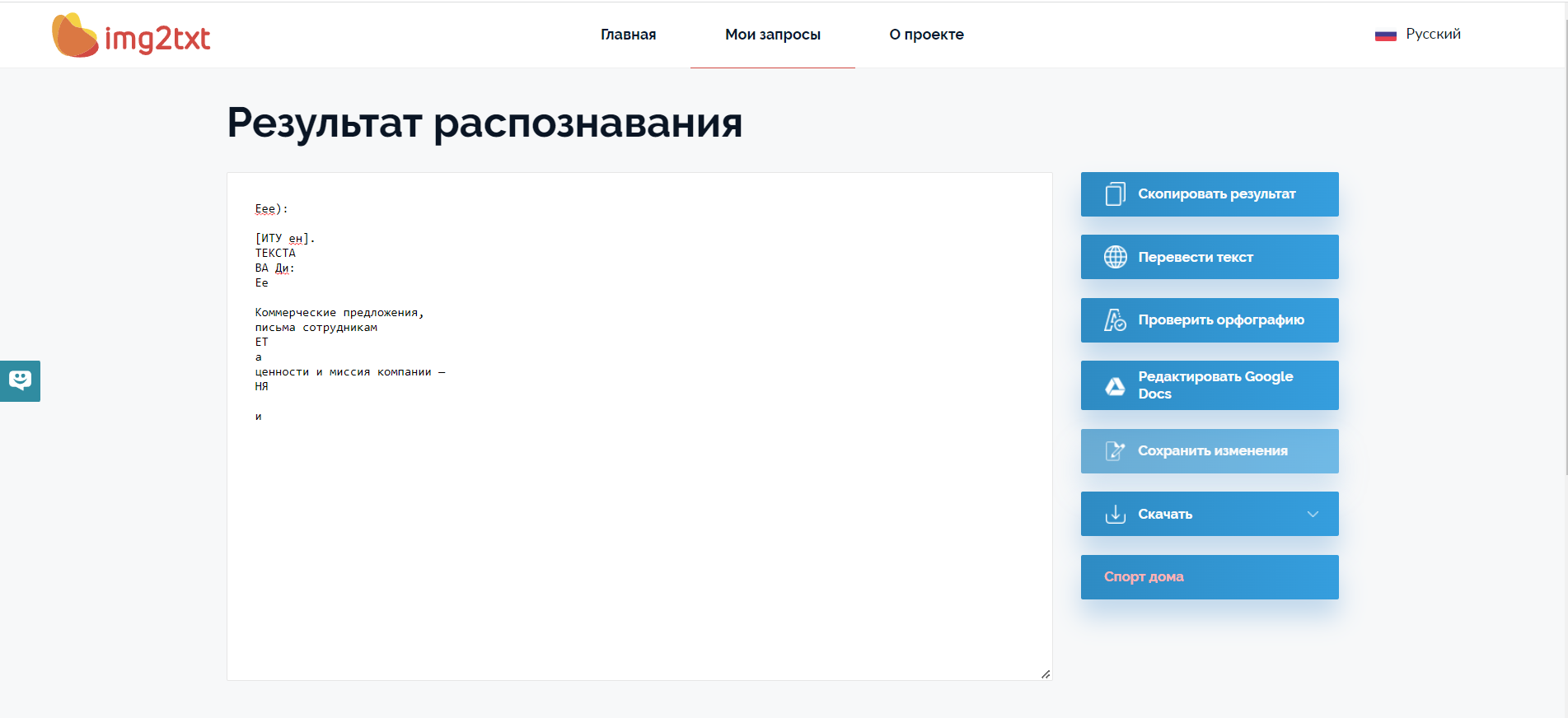Click the line 'Коммерческие предложения,' in the text

click(339, 313)
